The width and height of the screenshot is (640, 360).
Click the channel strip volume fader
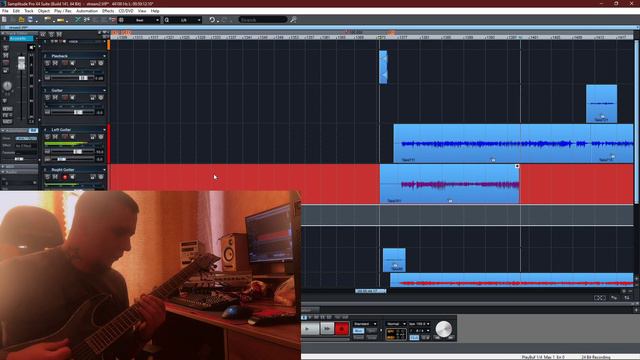coord(21,63)
